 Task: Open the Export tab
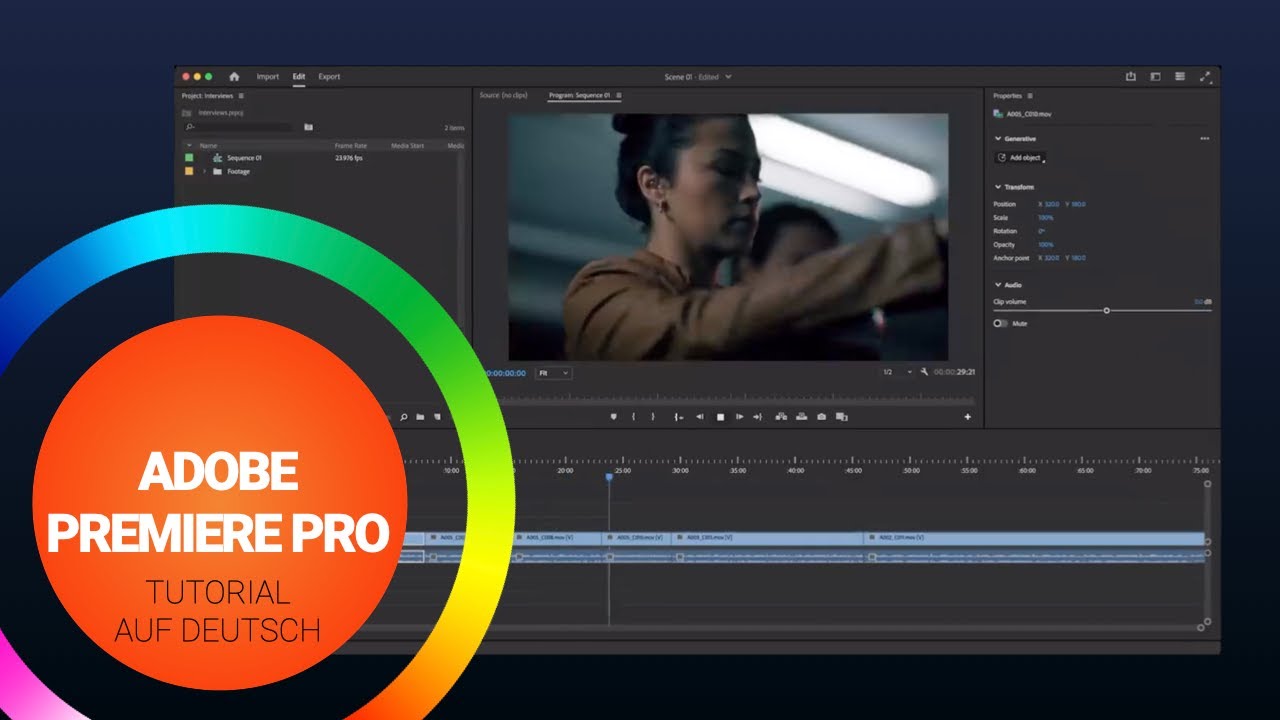pyautogui.click(x=329, y=76)
